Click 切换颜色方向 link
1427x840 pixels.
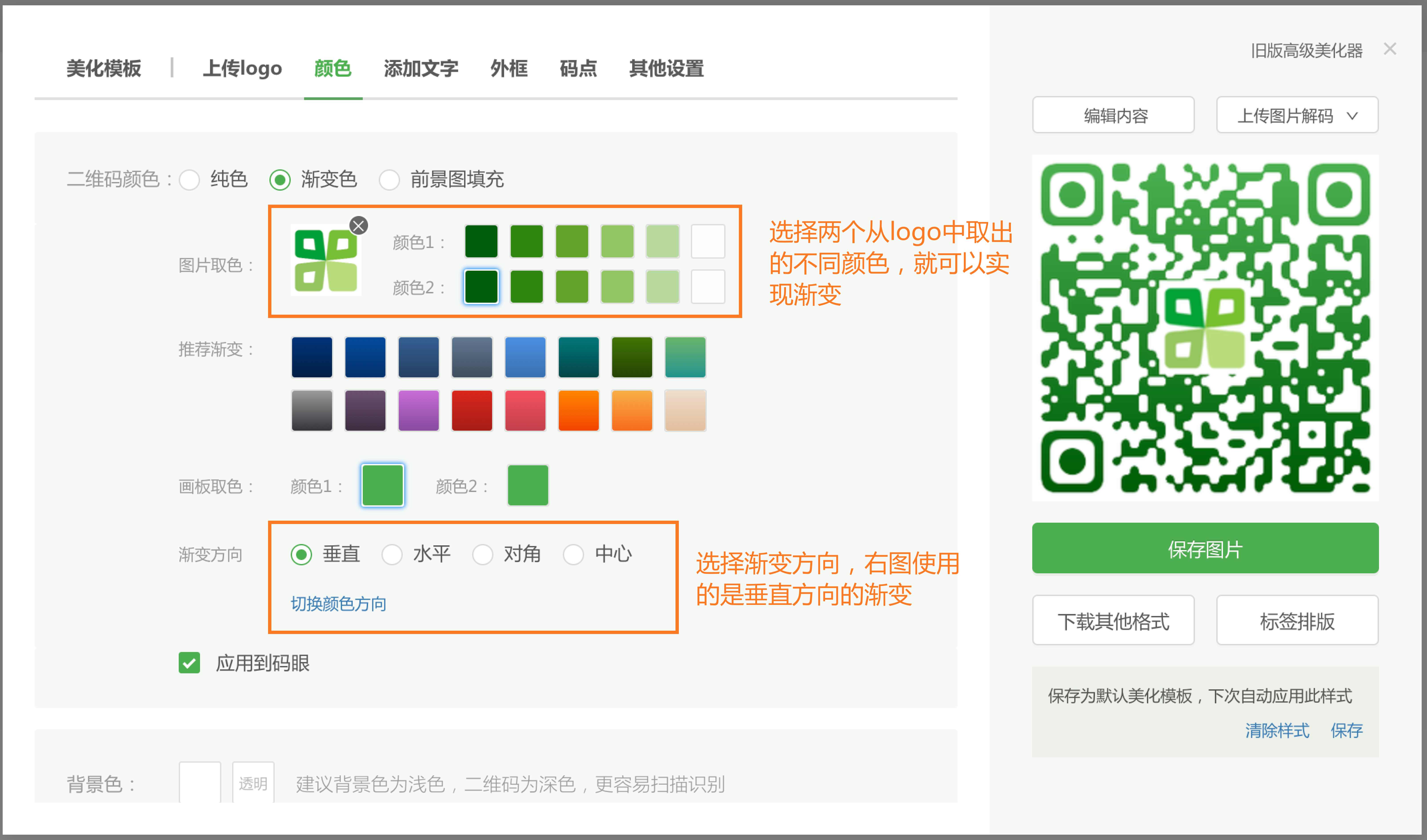tap(338, 604)
